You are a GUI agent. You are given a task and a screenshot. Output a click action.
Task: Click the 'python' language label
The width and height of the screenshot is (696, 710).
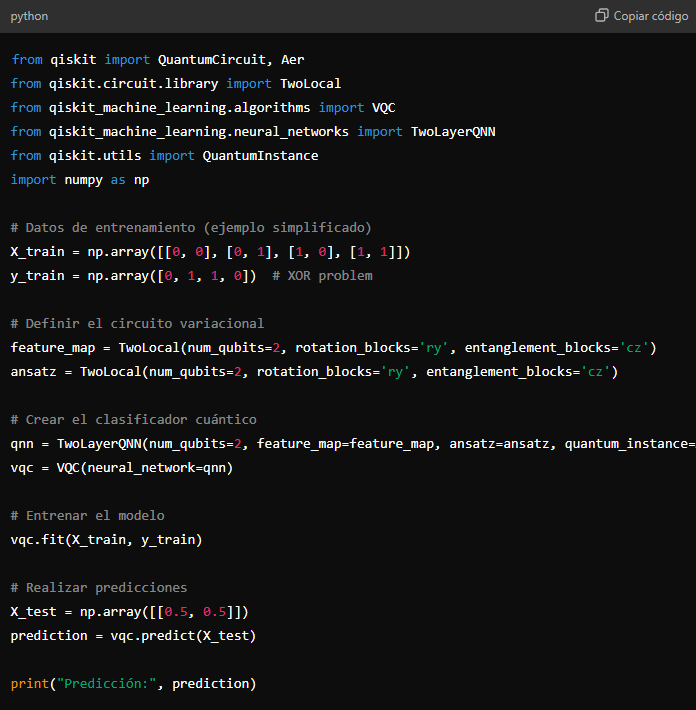(29, 16)
